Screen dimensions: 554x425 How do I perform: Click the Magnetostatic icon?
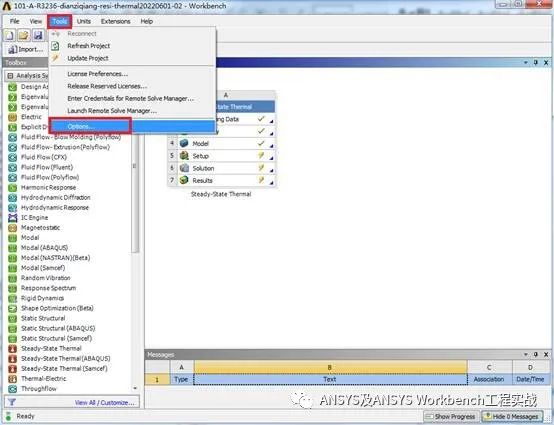point(12,228)
